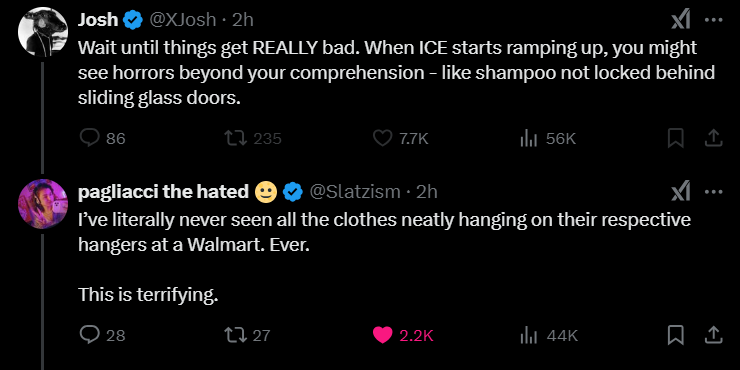Image resolution: width=740 pixels, height=370 pixels.
Task: Open more options menu on Josh's tweet
Action: [714, 20]
